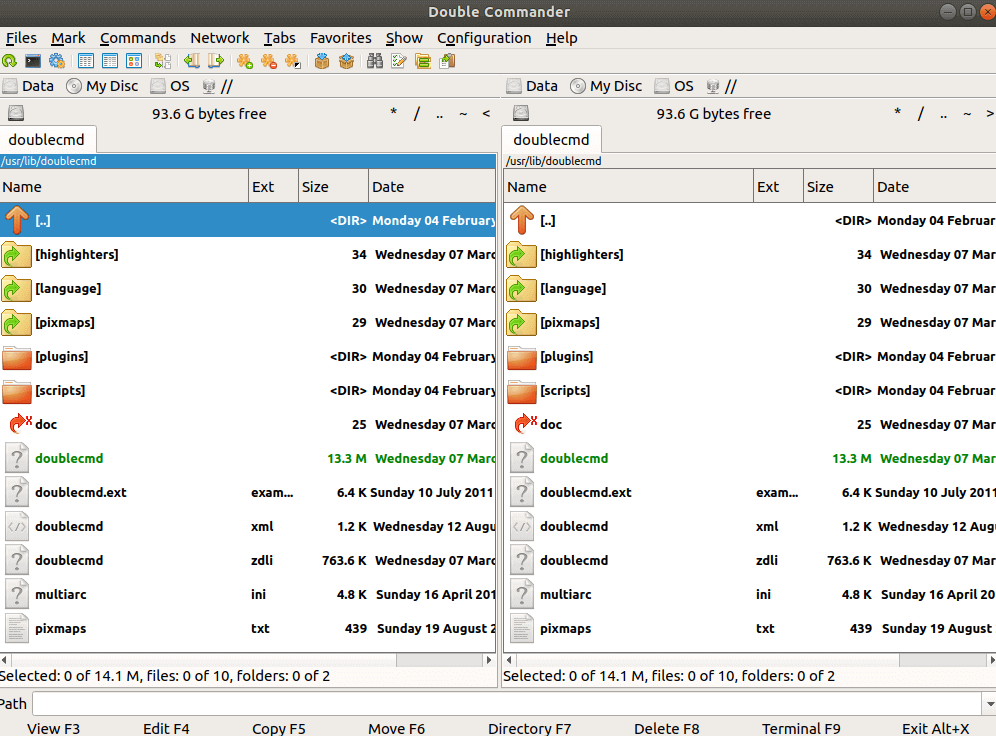Screen dimensions: 996x736
Task: Open a terminal from the toolbar
Action: (x=33, y=61)
